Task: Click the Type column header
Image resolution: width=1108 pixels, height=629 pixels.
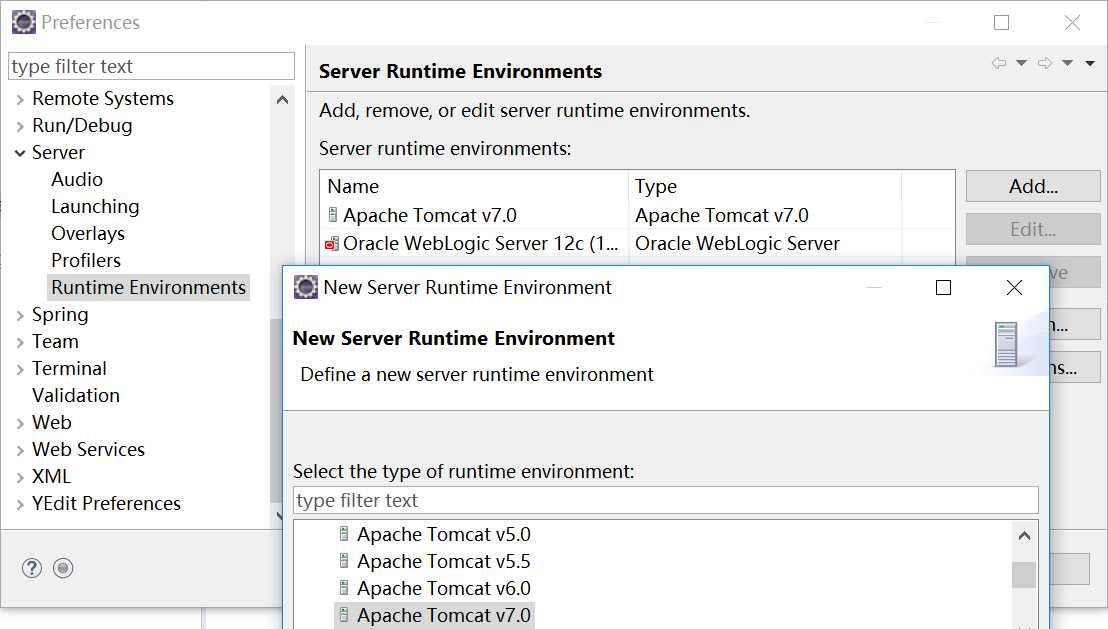Action: pos(765,187)
